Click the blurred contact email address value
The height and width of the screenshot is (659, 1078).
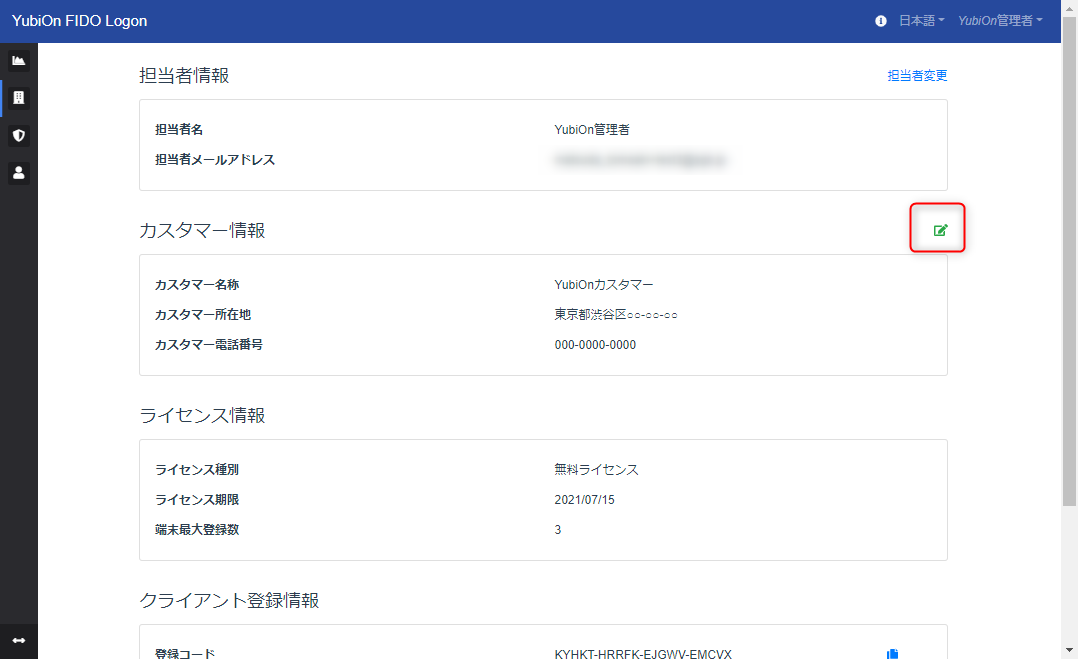point(640,160)
